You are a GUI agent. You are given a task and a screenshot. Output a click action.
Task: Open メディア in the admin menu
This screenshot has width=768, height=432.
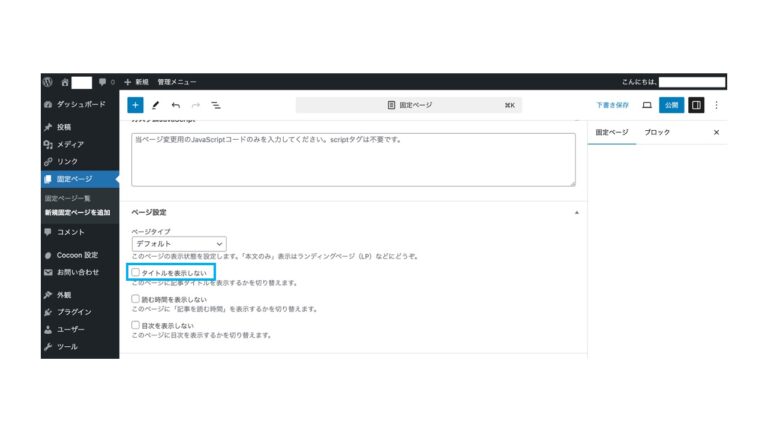click(80, 144)
